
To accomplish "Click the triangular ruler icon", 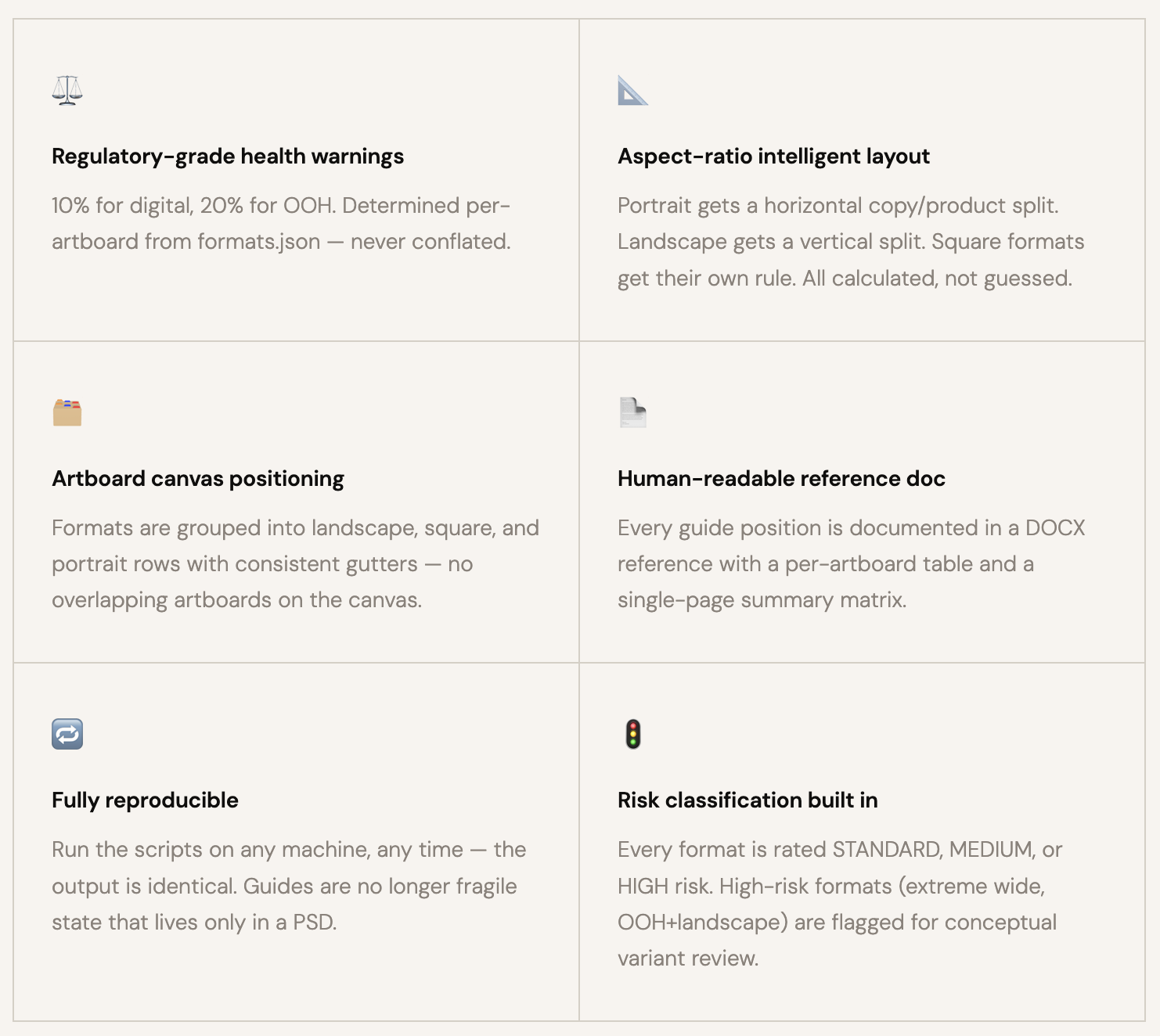I will click(x=632, y=91).
